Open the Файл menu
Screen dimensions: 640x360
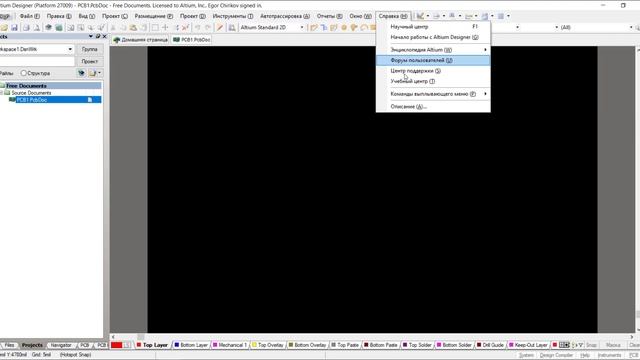point(29,16)
